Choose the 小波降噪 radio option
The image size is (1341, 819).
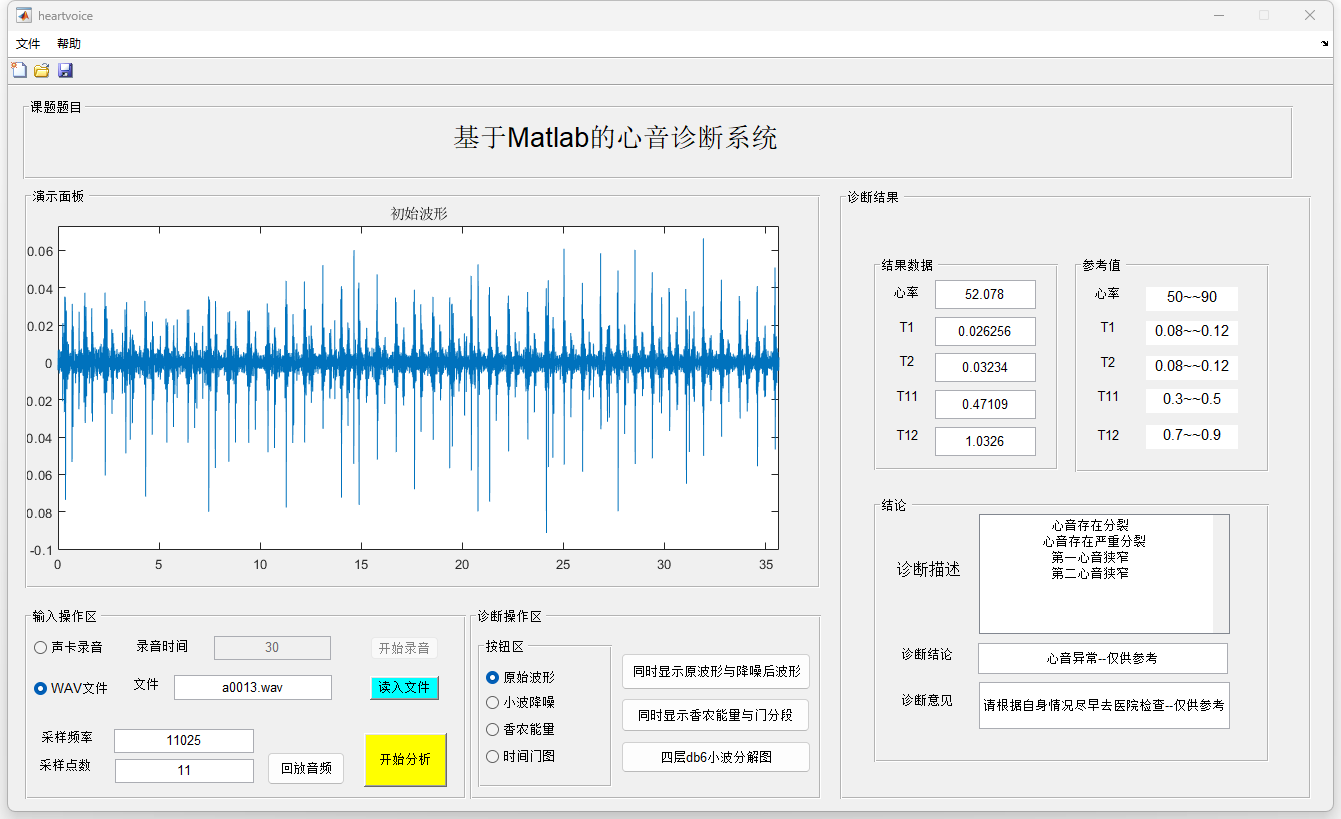(x=492, y=703)
